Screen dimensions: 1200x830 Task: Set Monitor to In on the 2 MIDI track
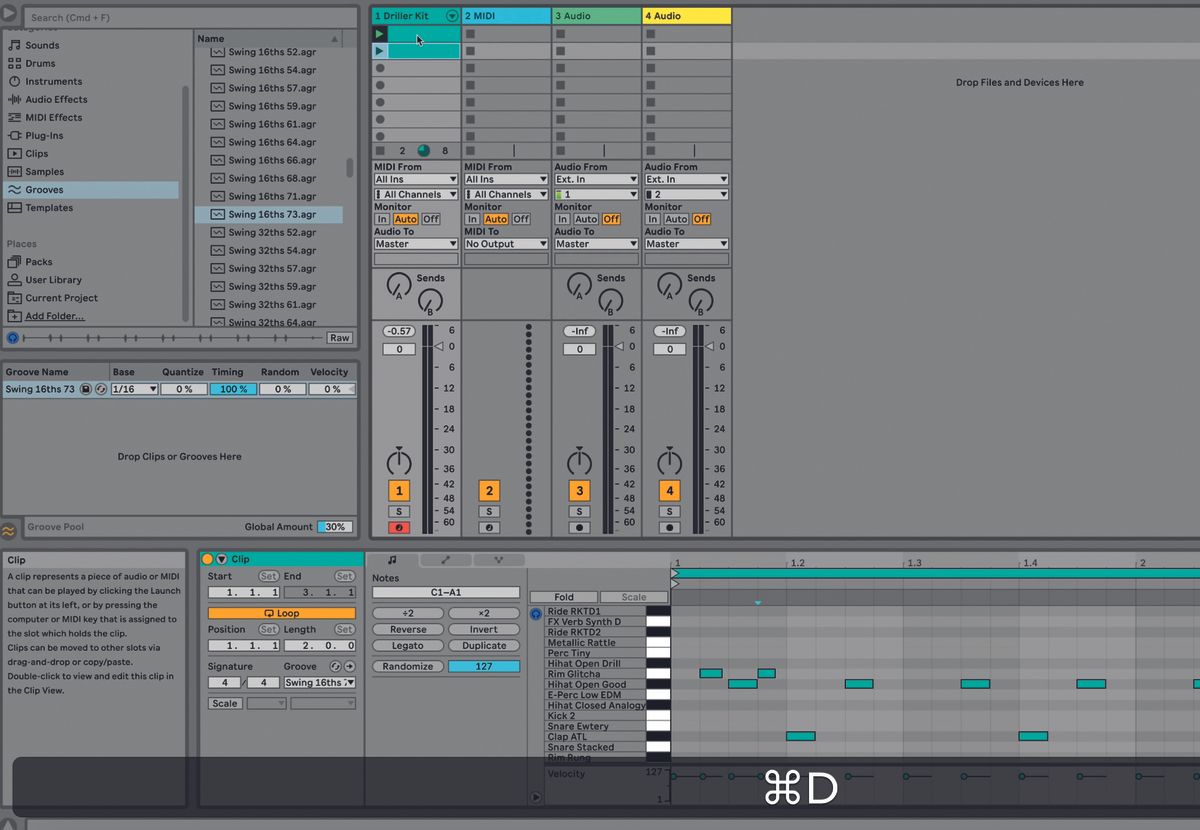[474, 219]
